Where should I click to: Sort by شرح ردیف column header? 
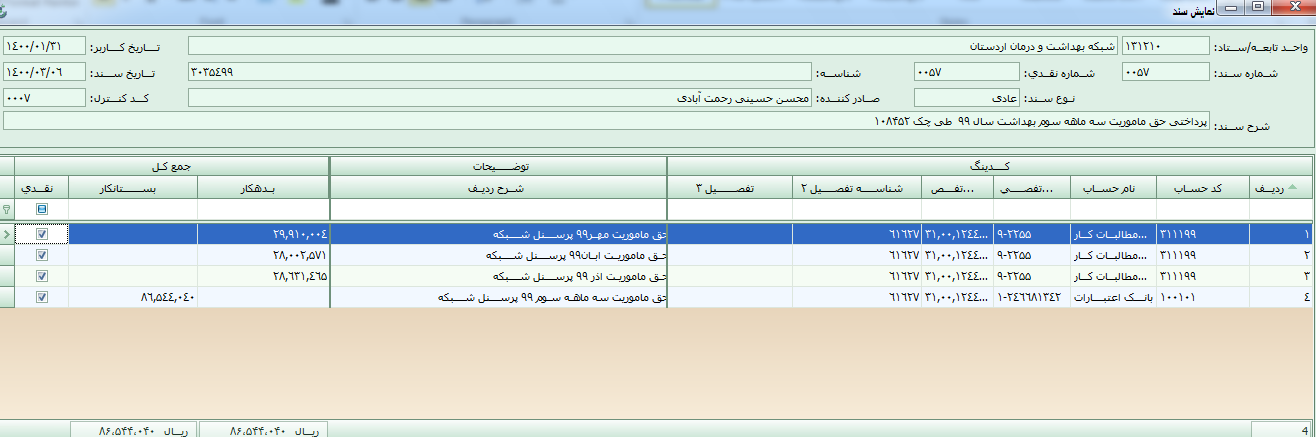(498, 187)
